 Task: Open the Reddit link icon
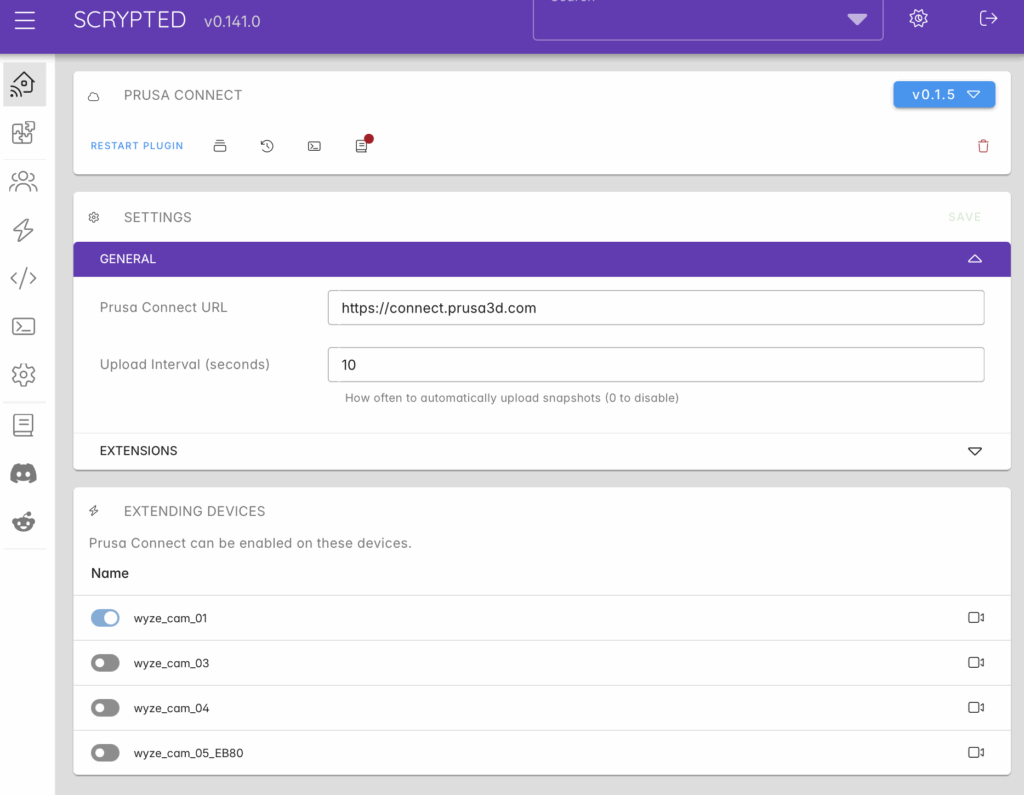click(x=23, y=521)
